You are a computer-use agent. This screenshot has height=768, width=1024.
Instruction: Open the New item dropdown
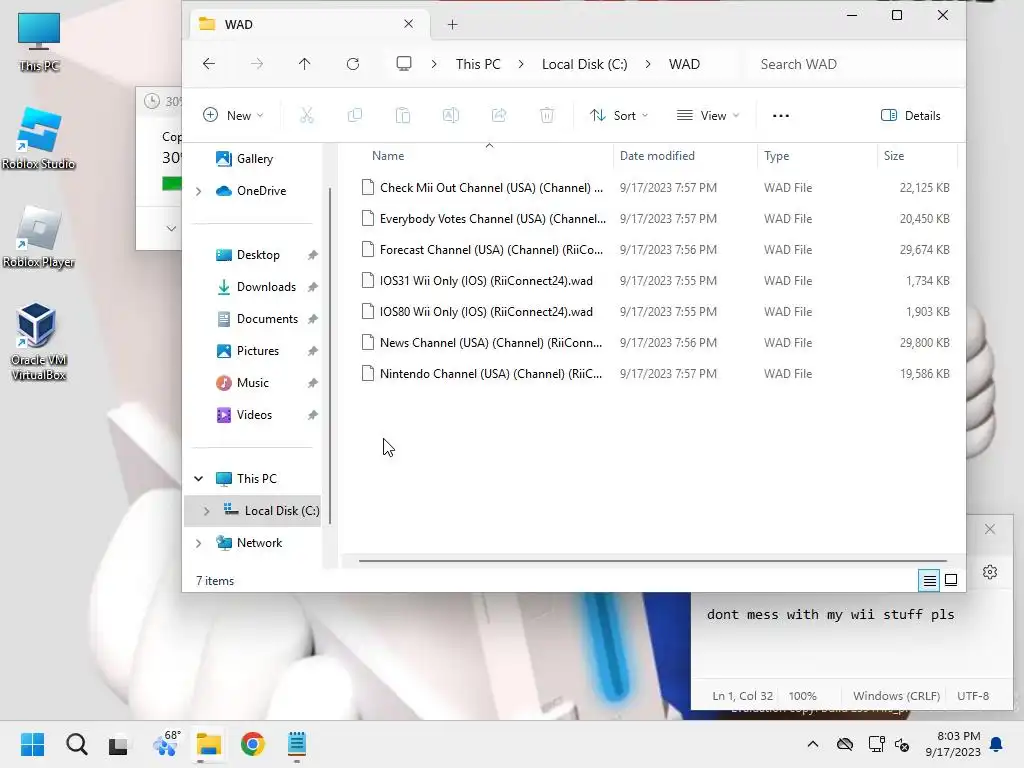[x=233, y=116]
